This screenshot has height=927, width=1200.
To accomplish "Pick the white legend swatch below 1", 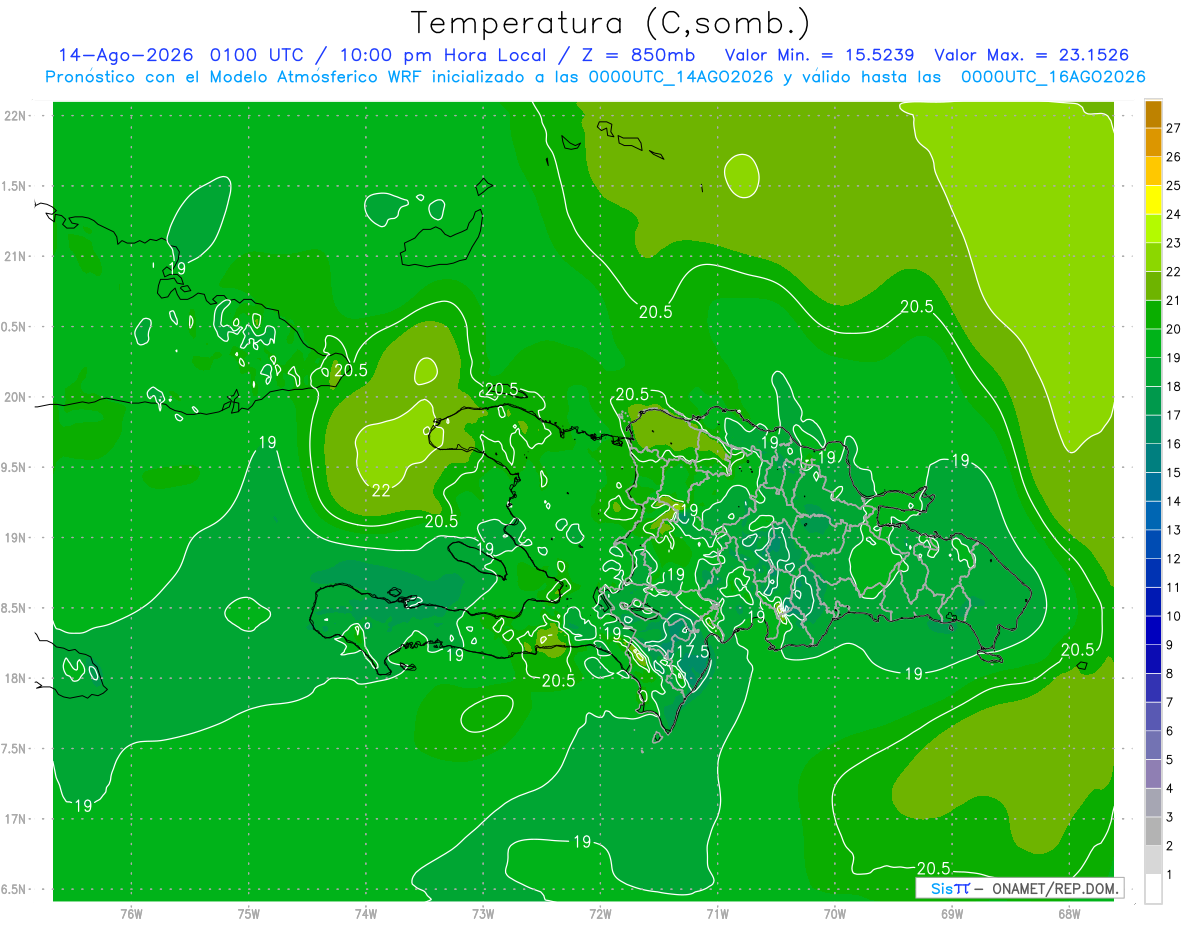I will pyautogui.click(x=1153, y=889).
